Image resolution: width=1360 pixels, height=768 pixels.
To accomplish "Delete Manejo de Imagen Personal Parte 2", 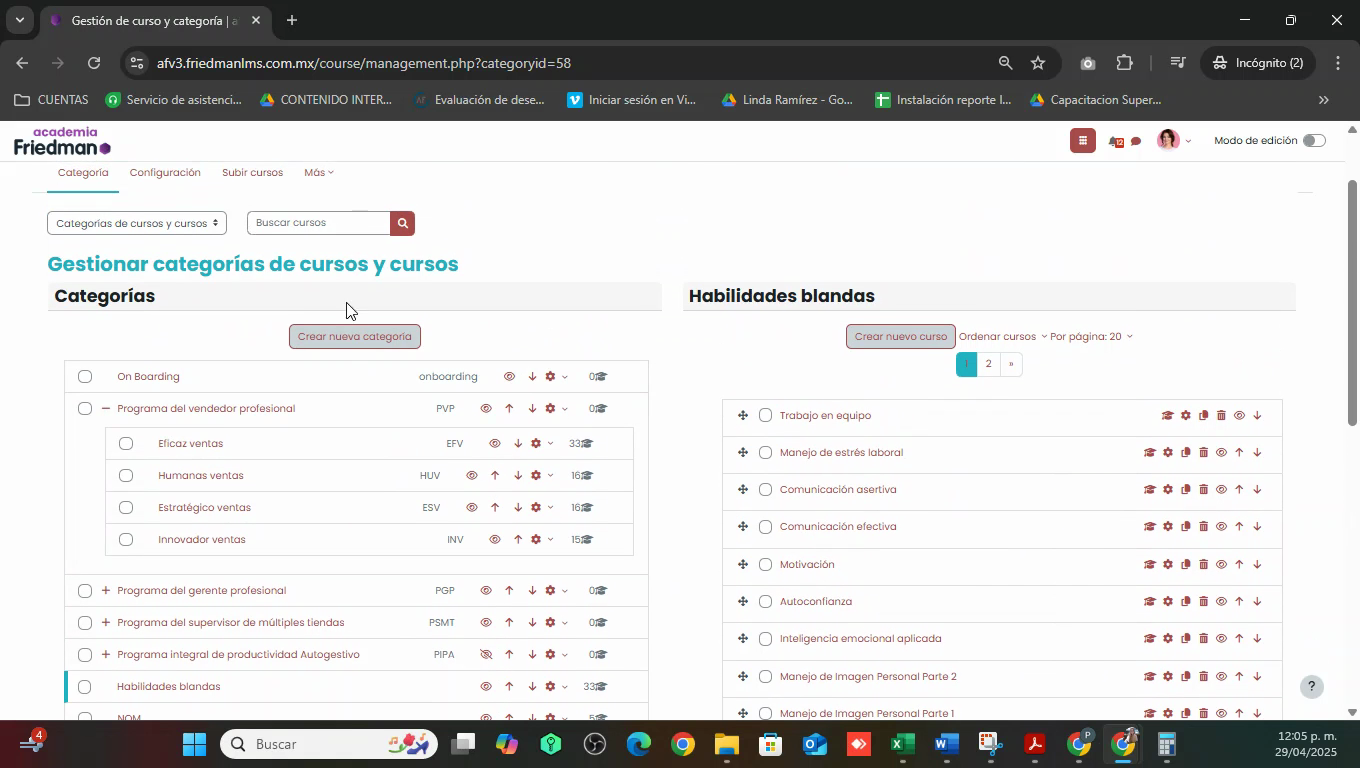I will [x=1203, y=676].
